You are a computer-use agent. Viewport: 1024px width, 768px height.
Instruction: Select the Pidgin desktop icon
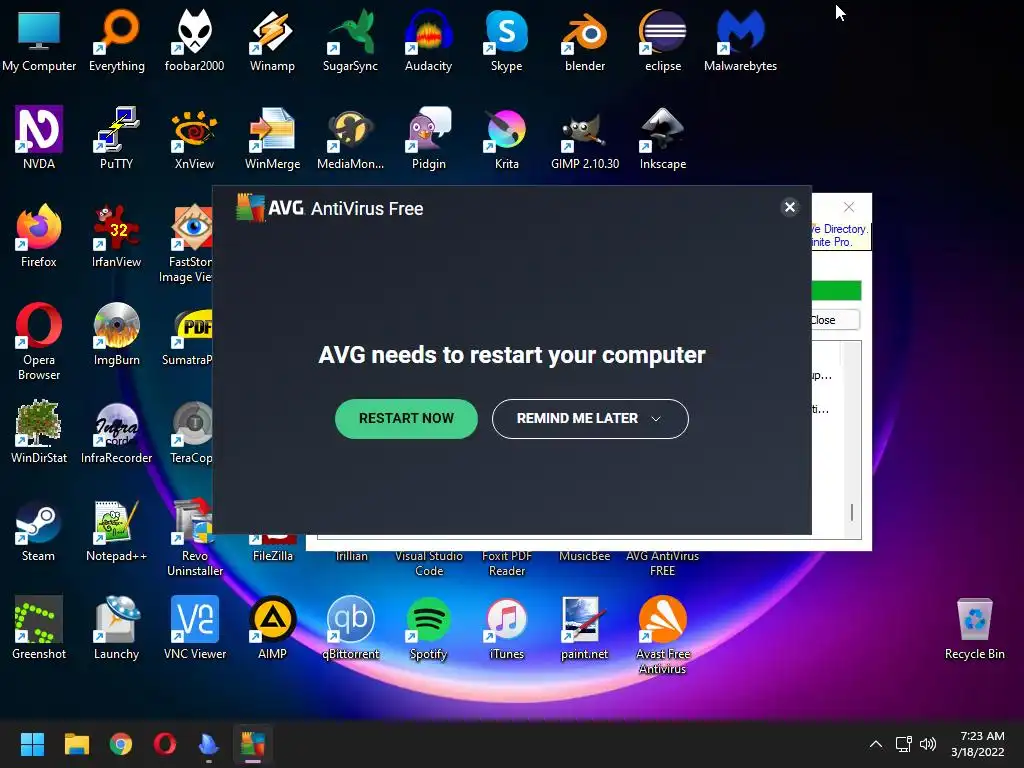coord(428,138)
